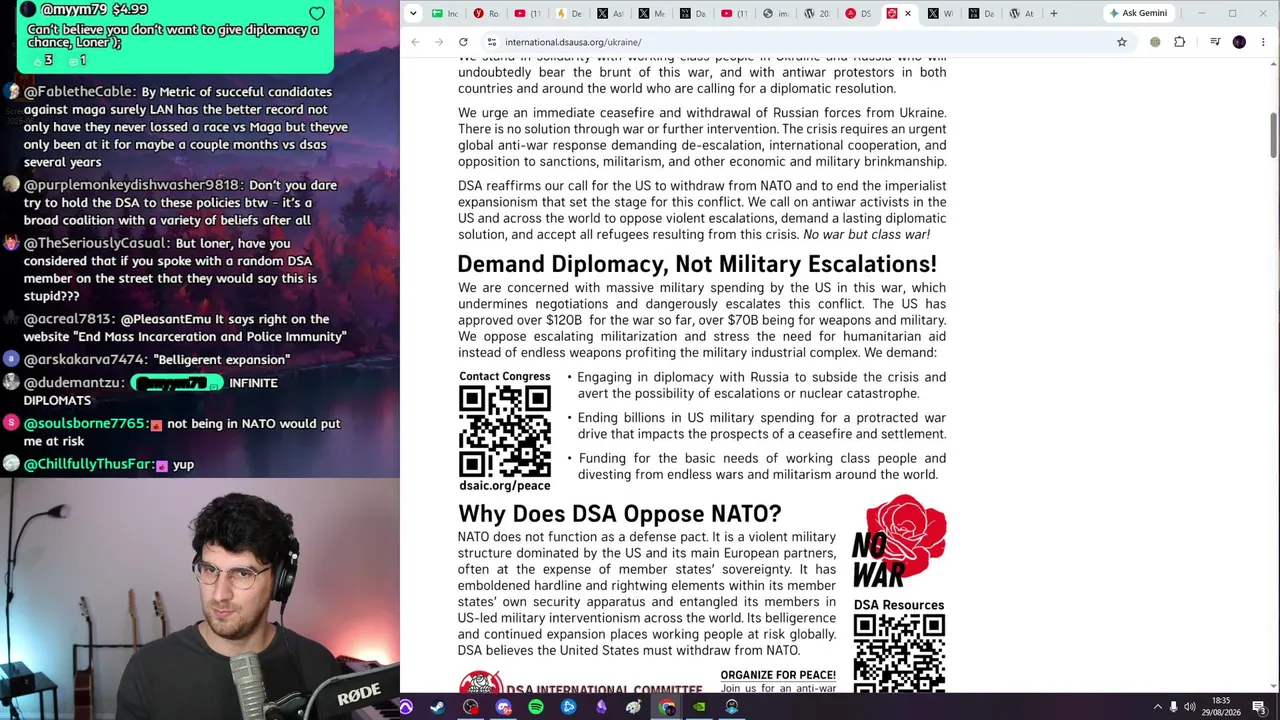Open the 'Me' X tab
The height and width of the screenshot is (720, 1280).
(652, 13)
